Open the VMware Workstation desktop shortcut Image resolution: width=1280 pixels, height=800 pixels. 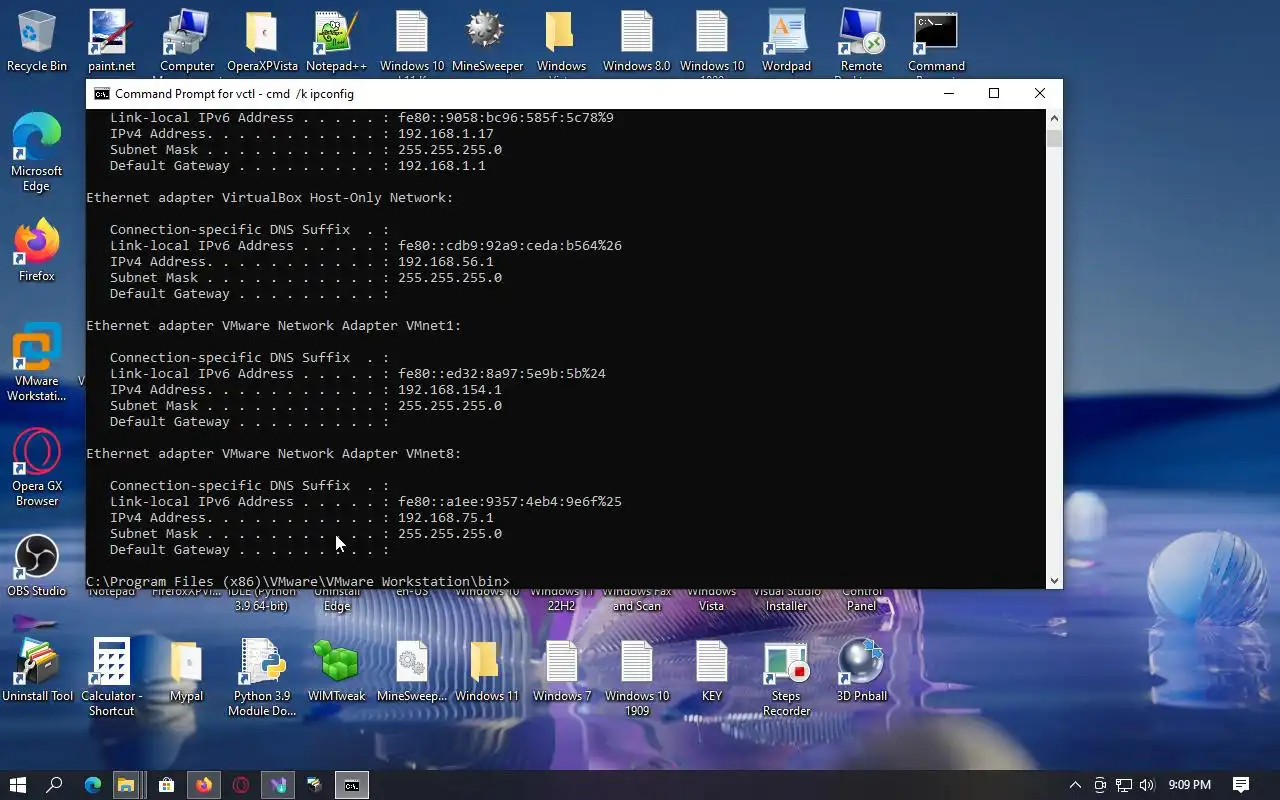tap(37, 363)
